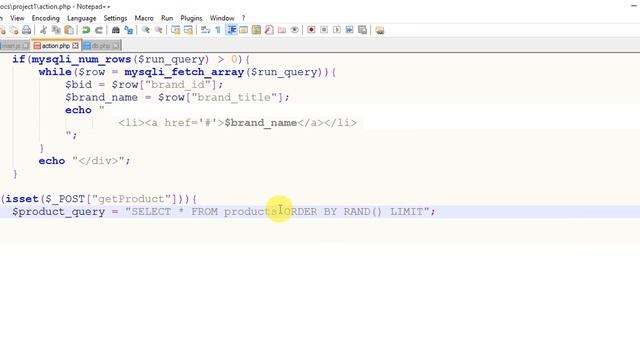Close the action.php tab
The width and height of the screenshot is (640, 360).
(x=76, y=46)
